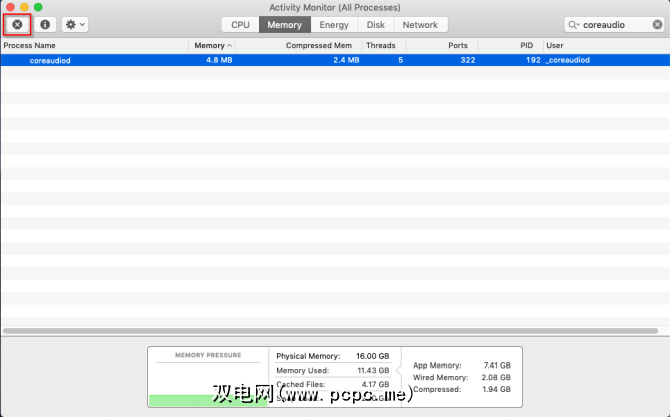Open search magnifier options menu
The height and width of the screenshot is (417, 670).
(573, 25)
